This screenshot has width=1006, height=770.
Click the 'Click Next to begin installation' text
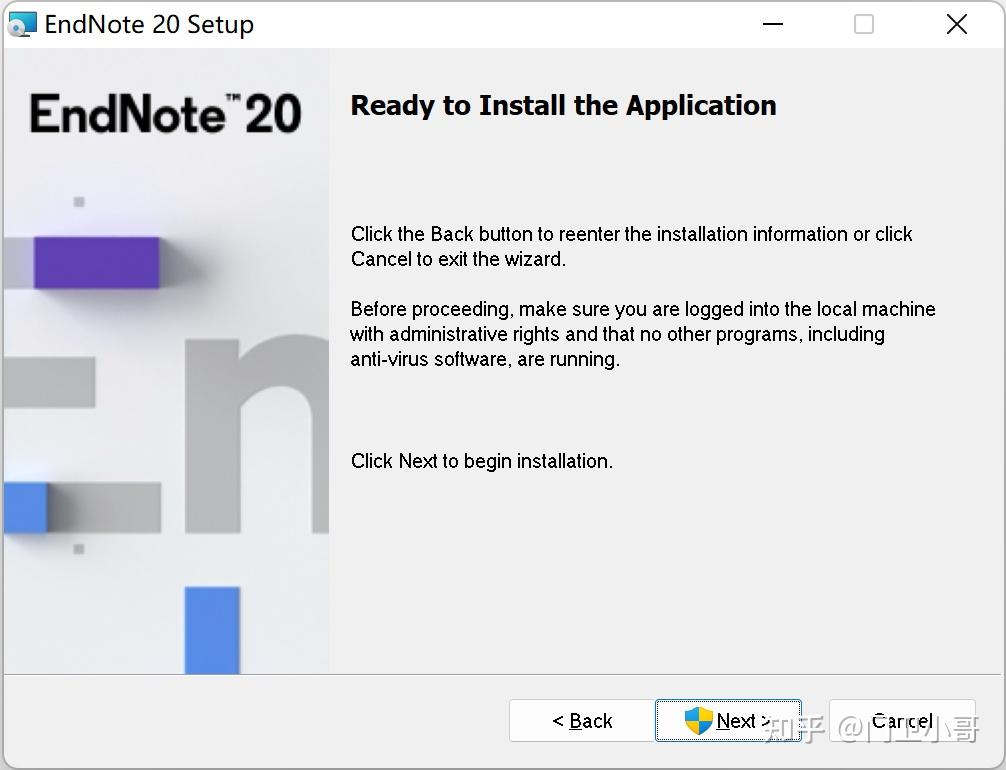click(x=483, y=461)
